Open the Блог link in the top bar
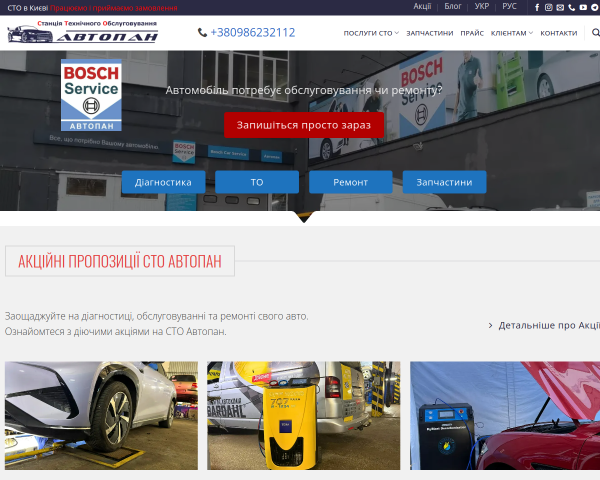 [x=453, y=7]
